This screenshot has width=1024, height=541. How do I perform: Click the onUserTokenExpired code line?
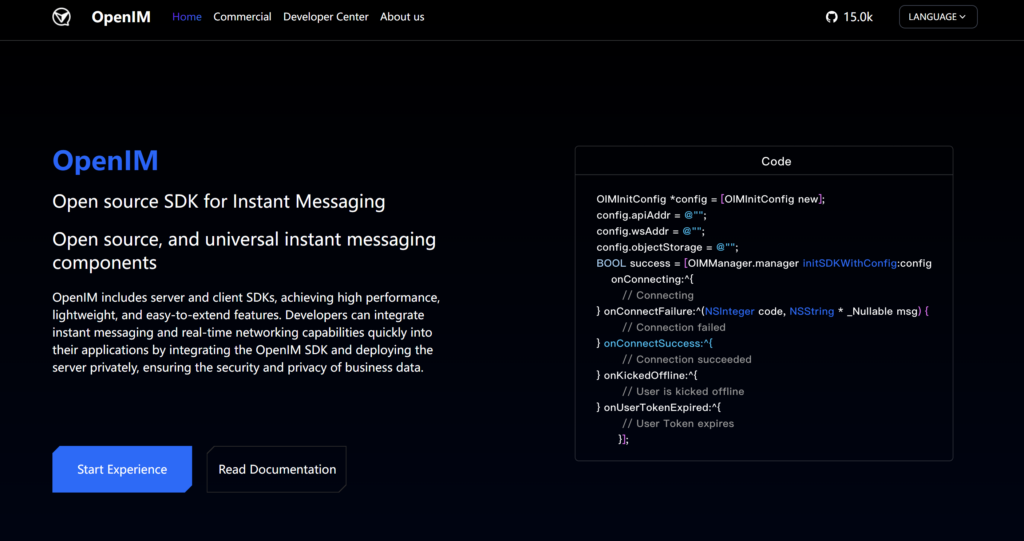point(661,407)
